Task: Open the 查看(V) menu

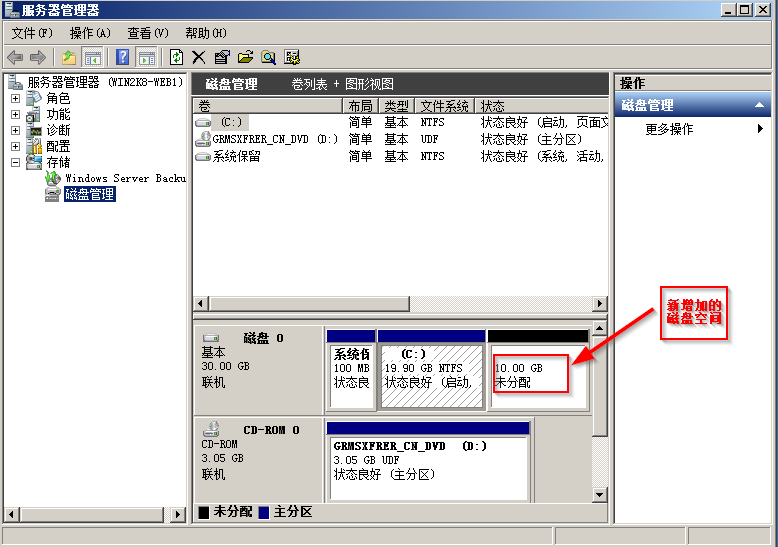Action: [x=148, y=33]
